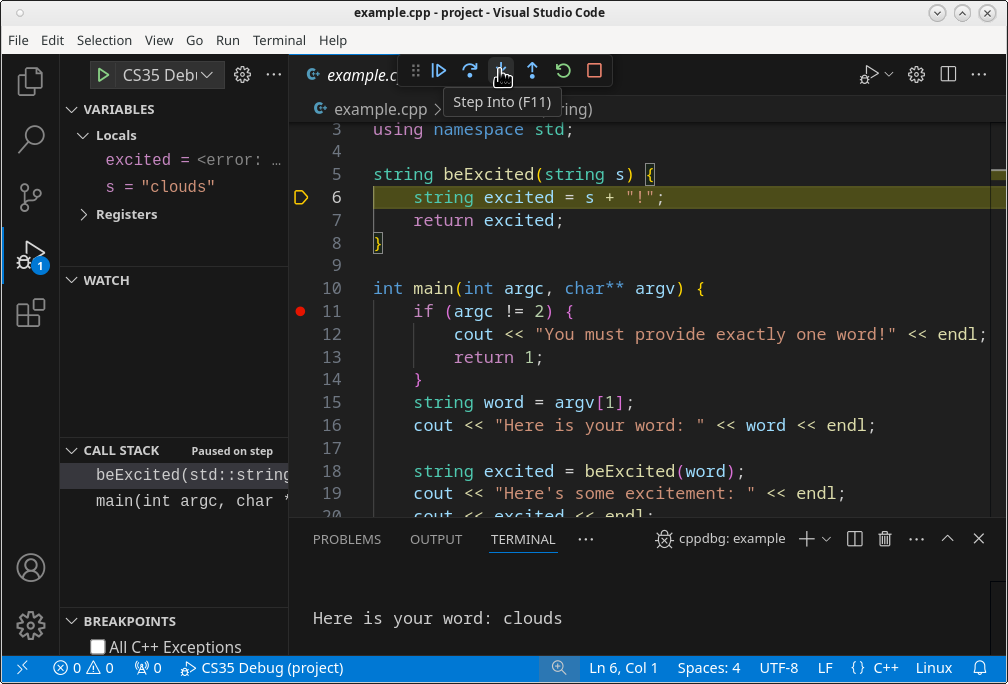Create a new terminal with the plus icon

[806, 539]
